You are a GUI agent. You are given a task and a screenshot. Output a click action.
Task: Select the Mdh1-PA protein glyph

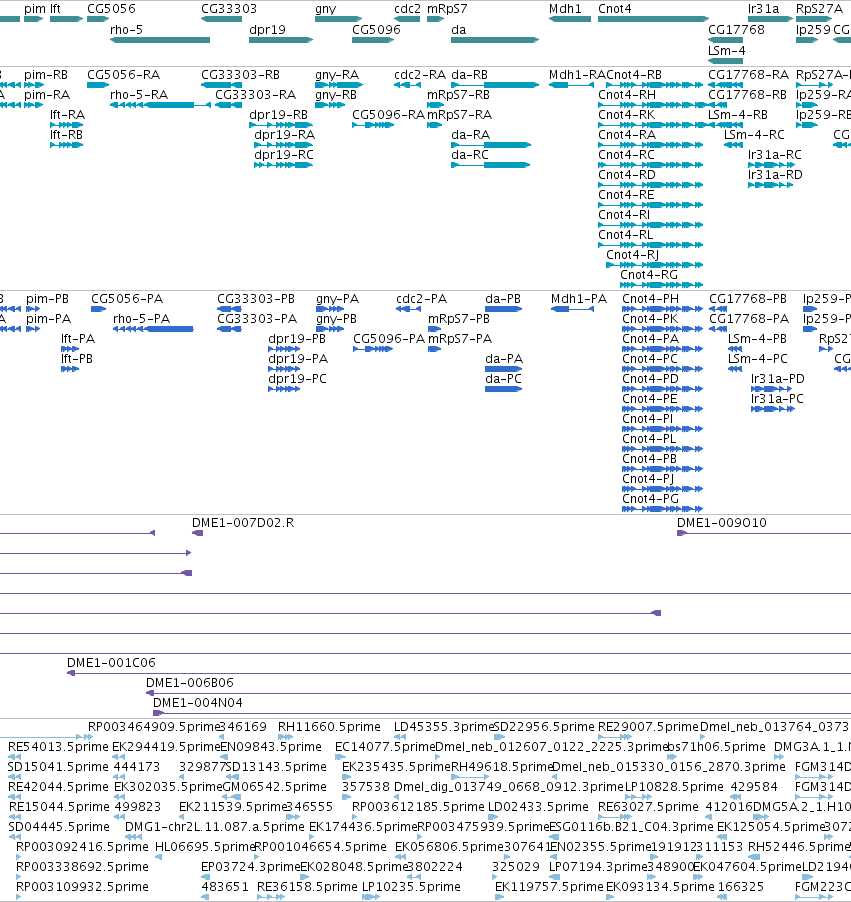coord(572,309)
